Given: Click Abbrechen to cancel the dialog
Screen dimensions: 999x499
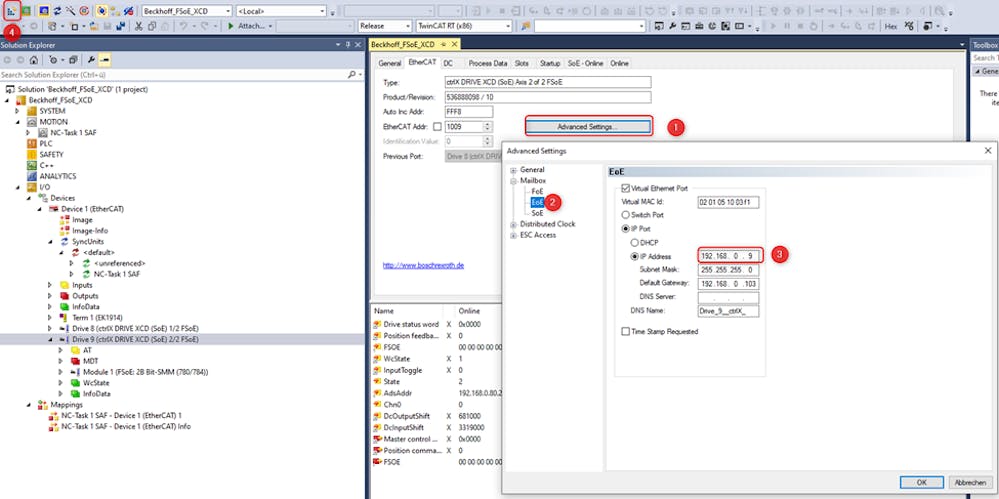Looking at the screenshot, I should (971, 482).
